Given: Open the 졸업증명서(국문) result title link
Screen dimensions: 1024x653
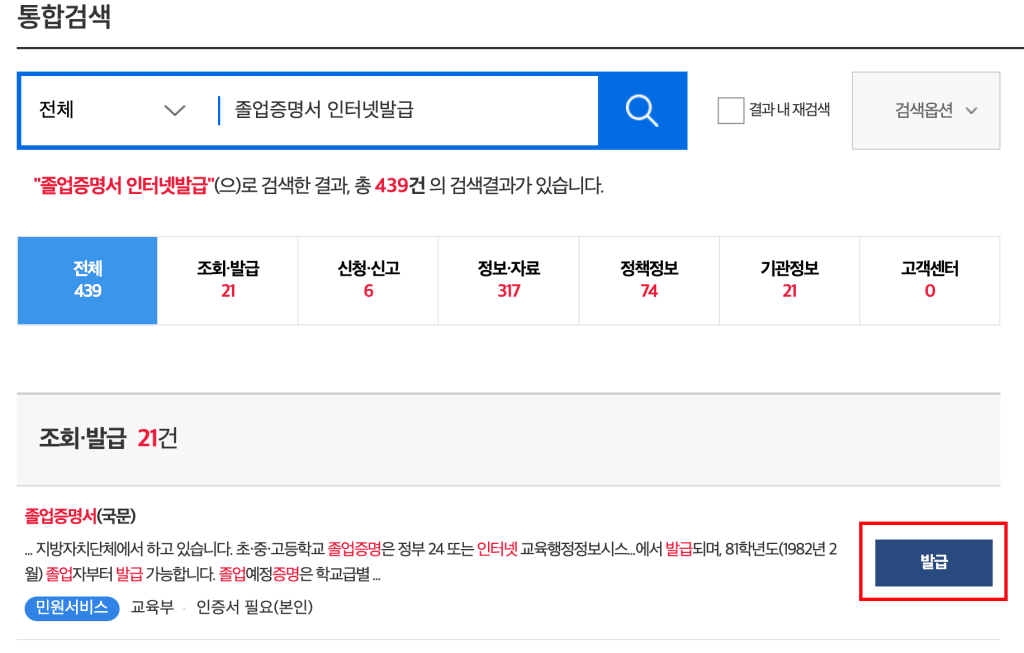Looking at the screenshot, I should coord(80,516).
